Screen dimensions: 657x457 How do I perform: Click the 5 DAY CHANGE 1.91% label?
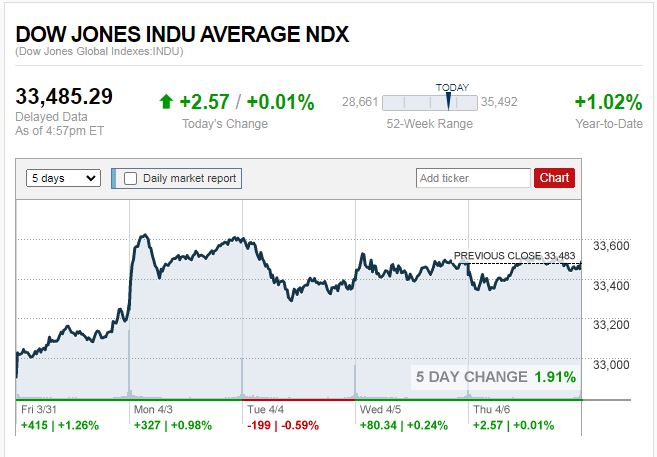pyautogui.click(x=496, y=377)
